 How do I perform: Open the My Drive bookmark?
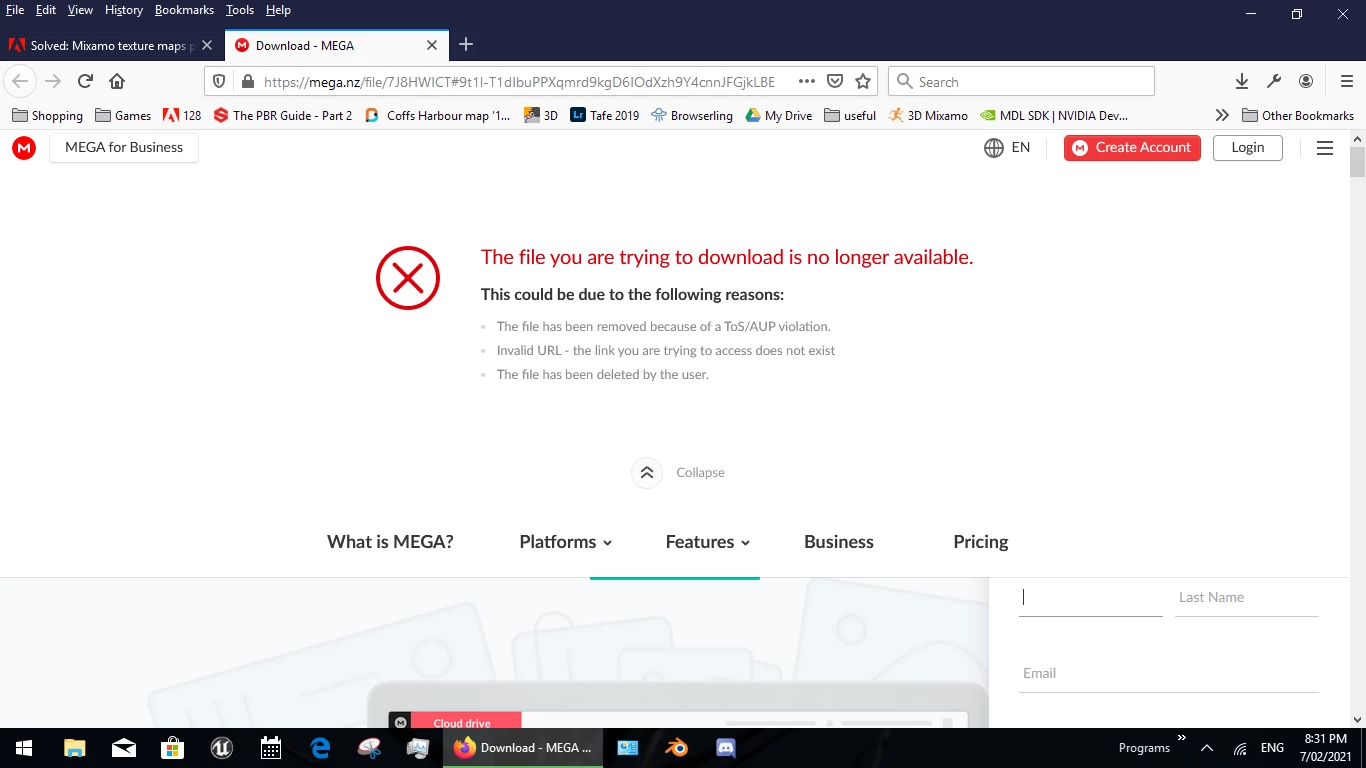778,115
